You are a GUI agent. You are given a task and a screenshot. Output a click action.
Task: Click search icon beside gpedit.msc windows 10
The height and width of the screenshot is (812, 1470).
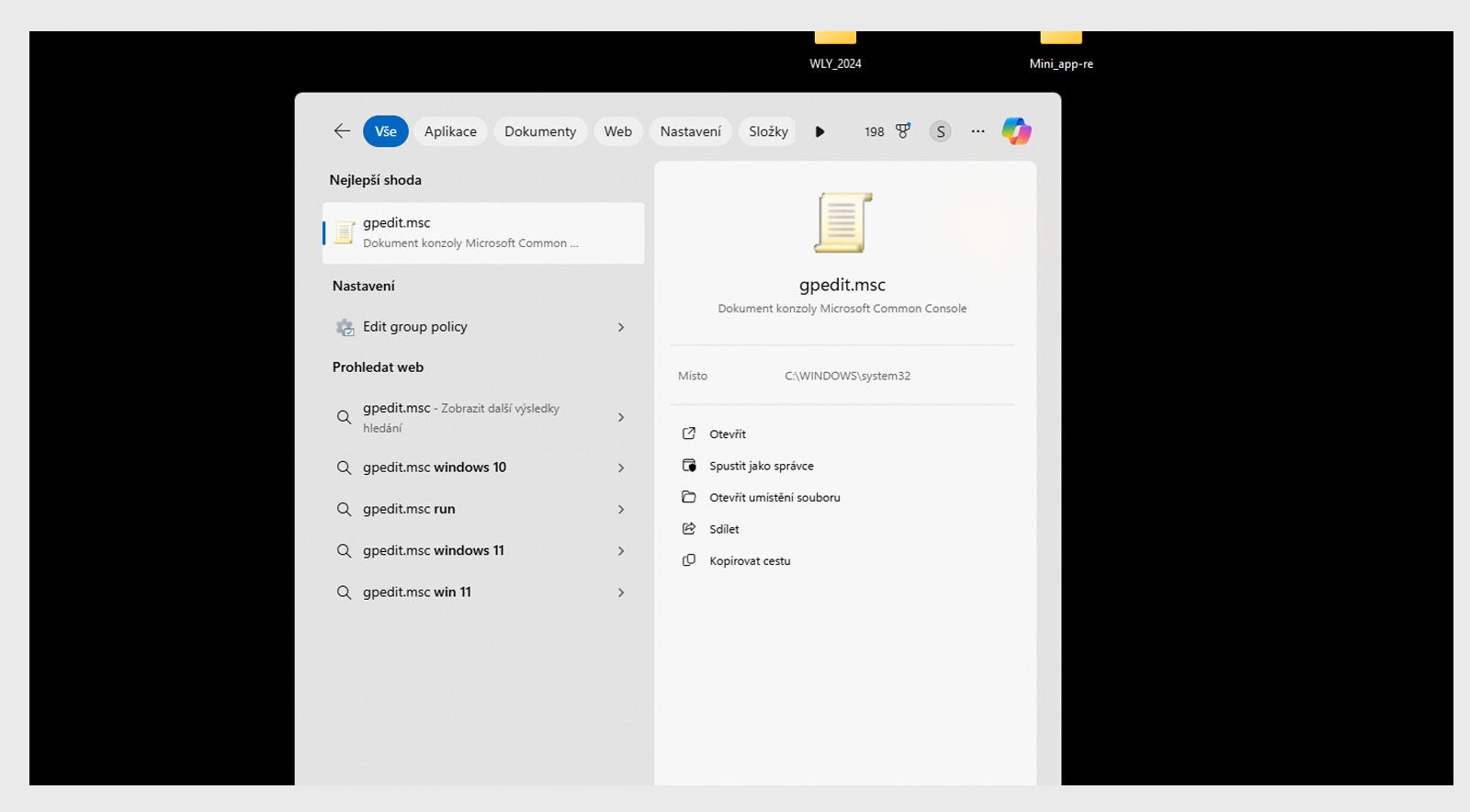pos(344,468)
